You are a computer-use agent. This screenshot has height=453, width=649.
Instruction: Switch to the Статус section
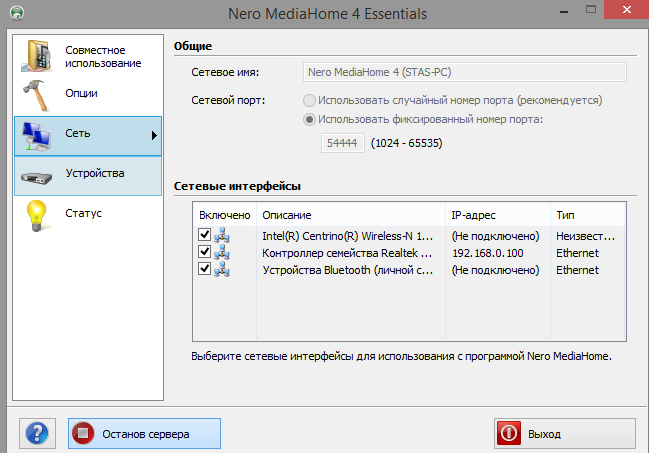[x=84, y=213]
